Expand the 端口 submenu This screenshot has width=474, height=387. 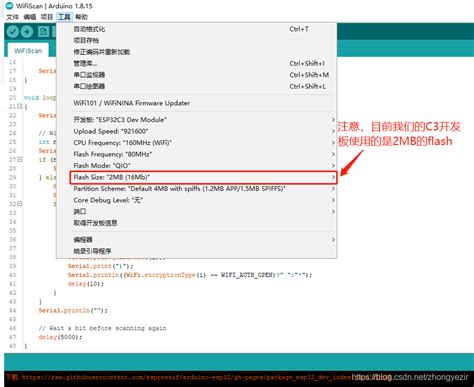point(197,212)
